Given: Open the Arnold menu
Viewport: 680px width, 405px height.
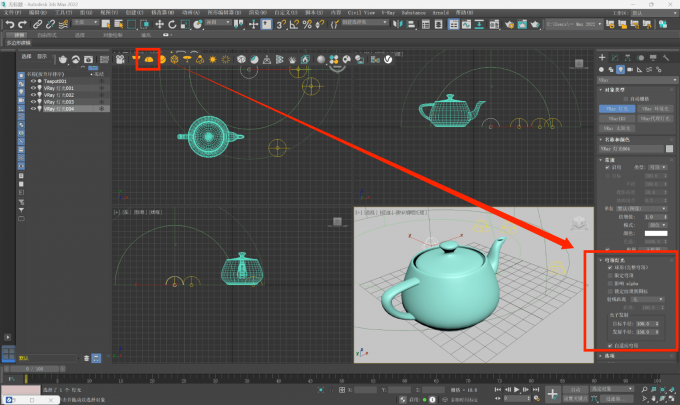Looking at the screenshot, I should point(440,13).
